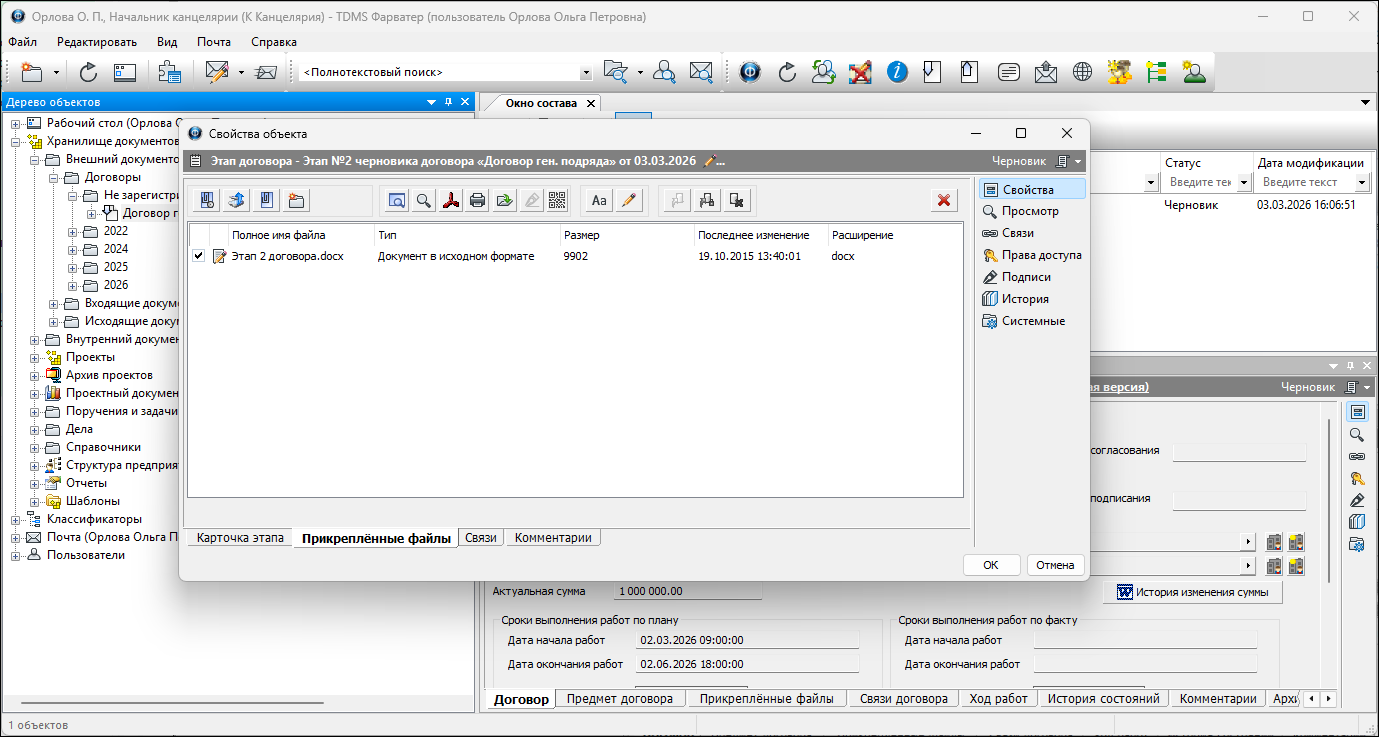Screen dimensions: 1379x737
Task: Expand the Классификаторы tree node
Action: pos(16,520)
